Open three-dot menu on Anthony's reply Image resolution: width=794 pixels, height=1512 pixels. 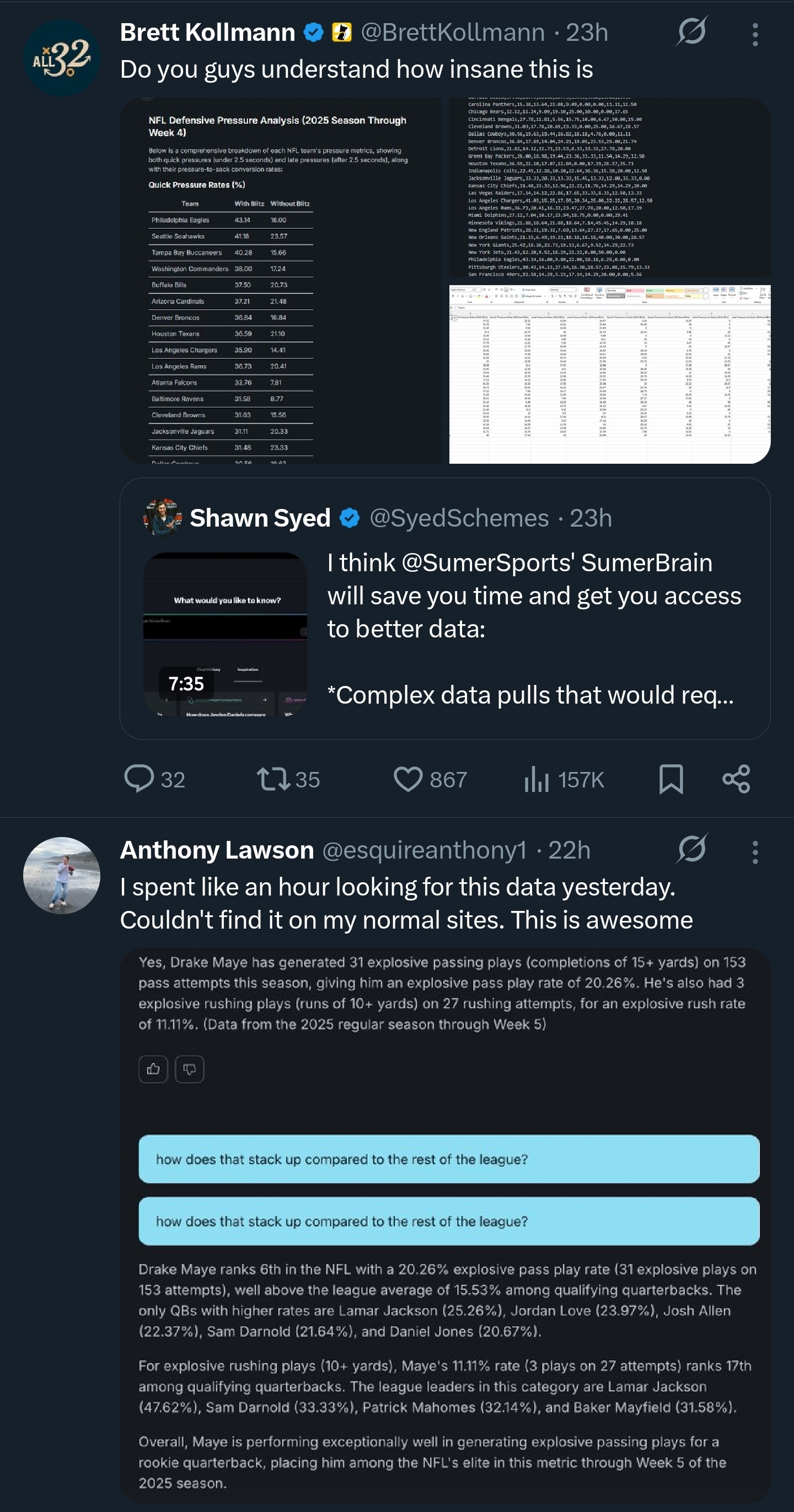[x=755, y=852]
